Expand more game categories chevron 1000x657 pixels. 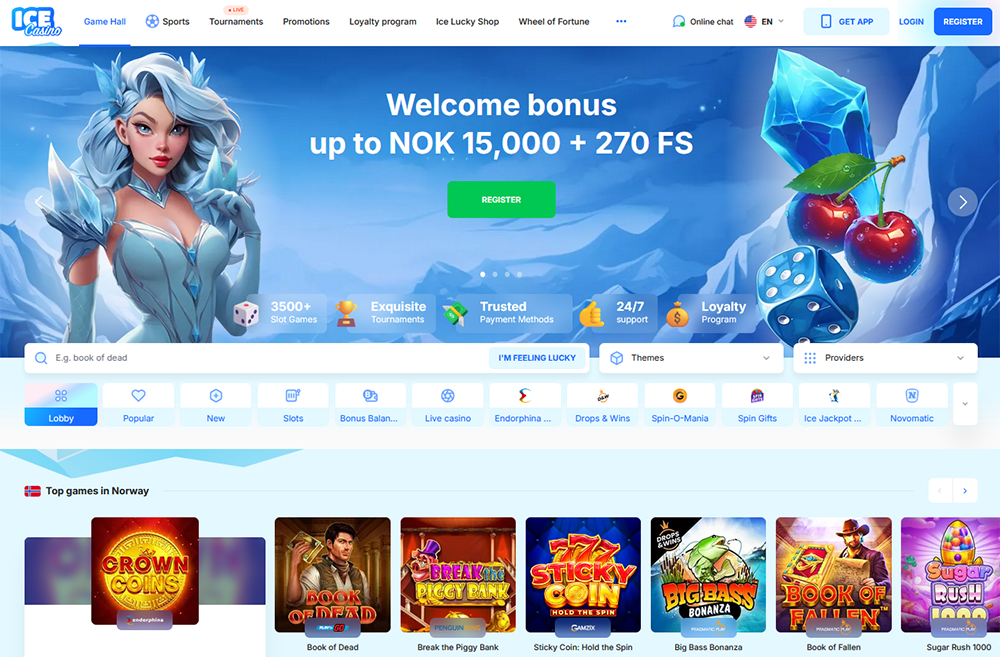point(965,404)
